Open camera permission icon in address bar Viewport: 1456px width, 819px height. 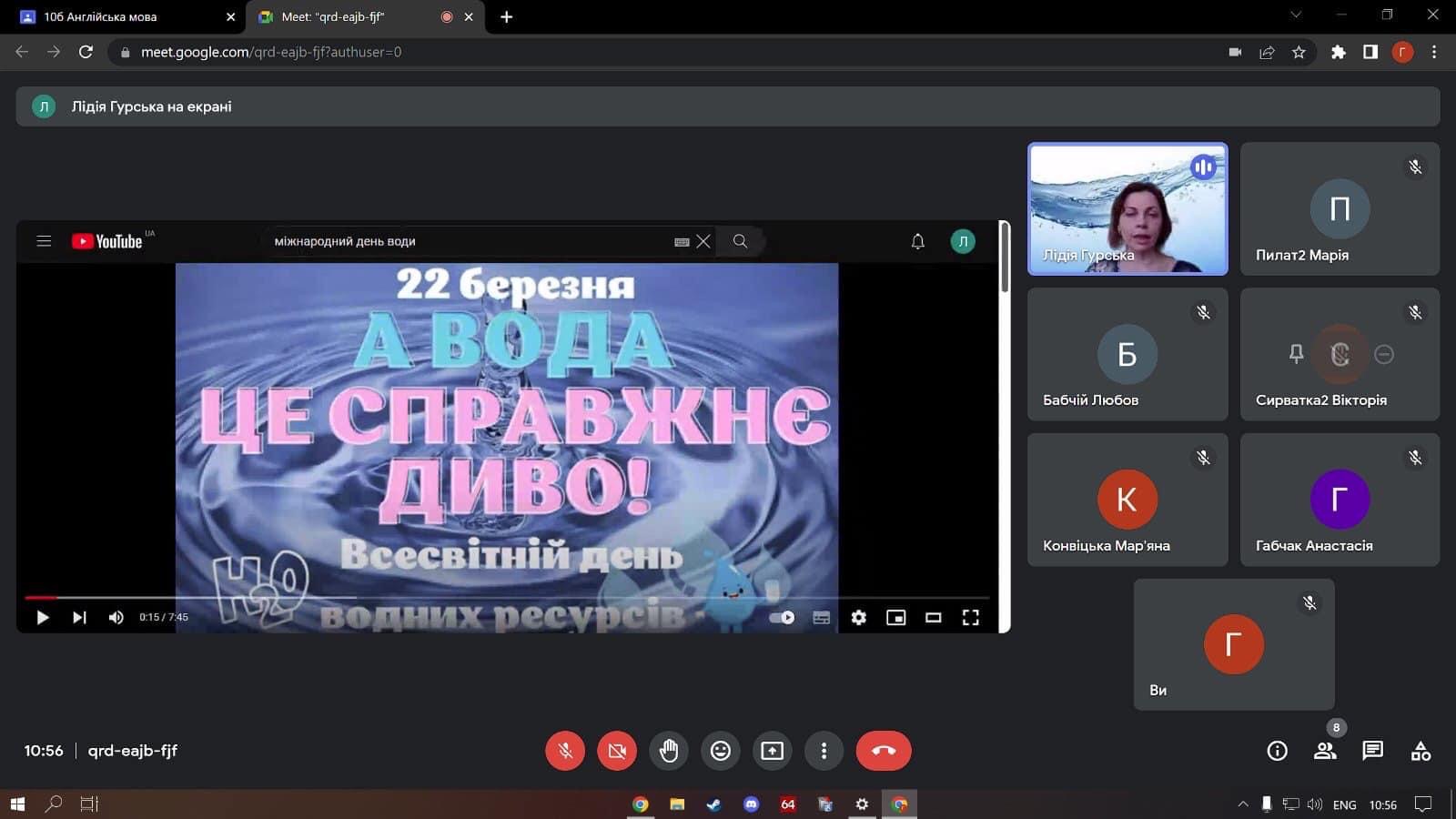coord(1235,52)
